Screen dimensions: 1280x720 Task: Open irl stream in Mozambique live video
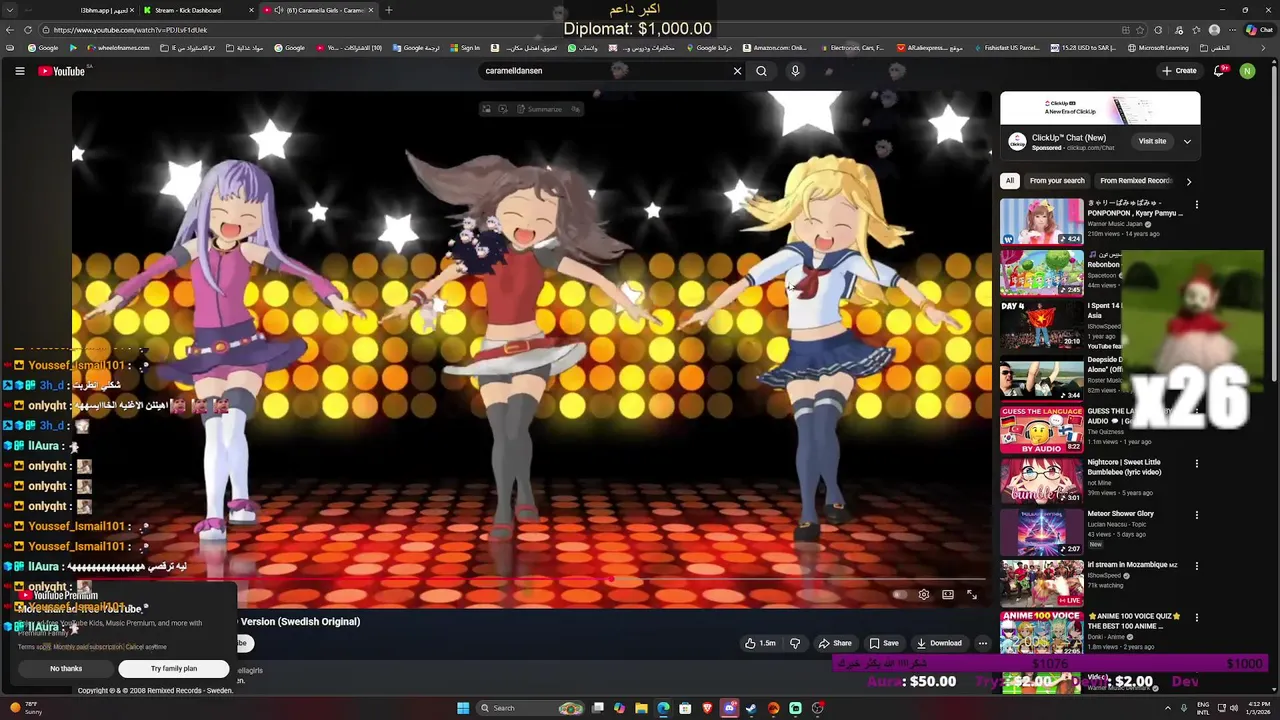[1041, 582]
